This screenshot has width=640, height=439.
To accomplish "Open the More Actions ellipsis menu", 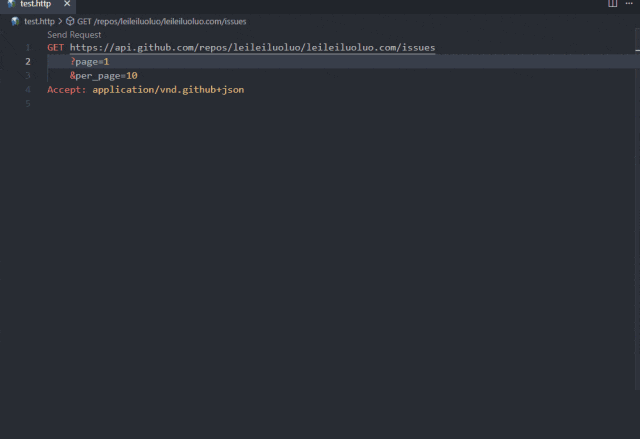I will [629, 3].
